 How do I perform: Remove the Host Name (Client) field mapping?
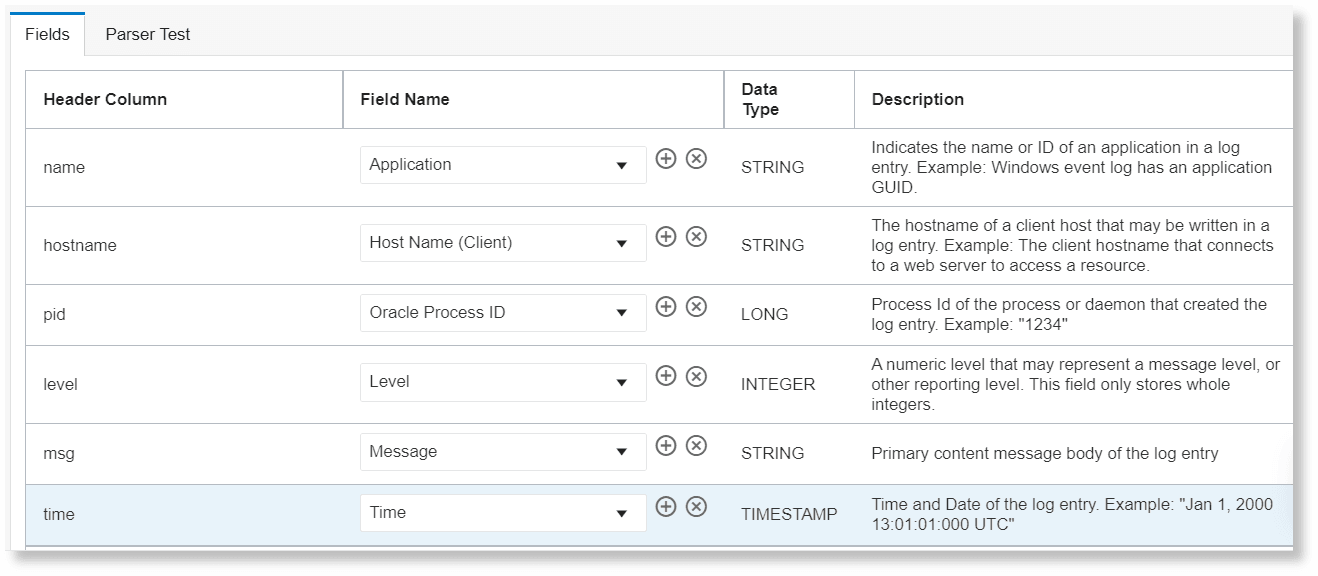coord(694,237)
